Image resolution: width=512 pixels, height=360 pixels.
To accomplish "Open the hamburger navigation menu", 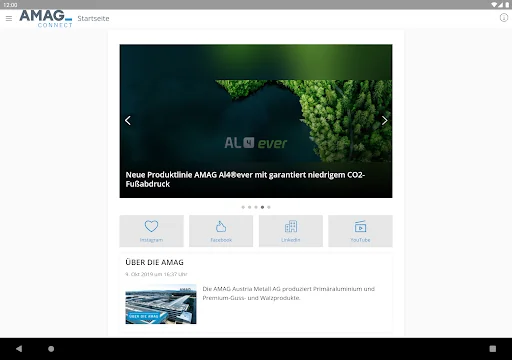I will pyautogui.click(x=9, y=19).
